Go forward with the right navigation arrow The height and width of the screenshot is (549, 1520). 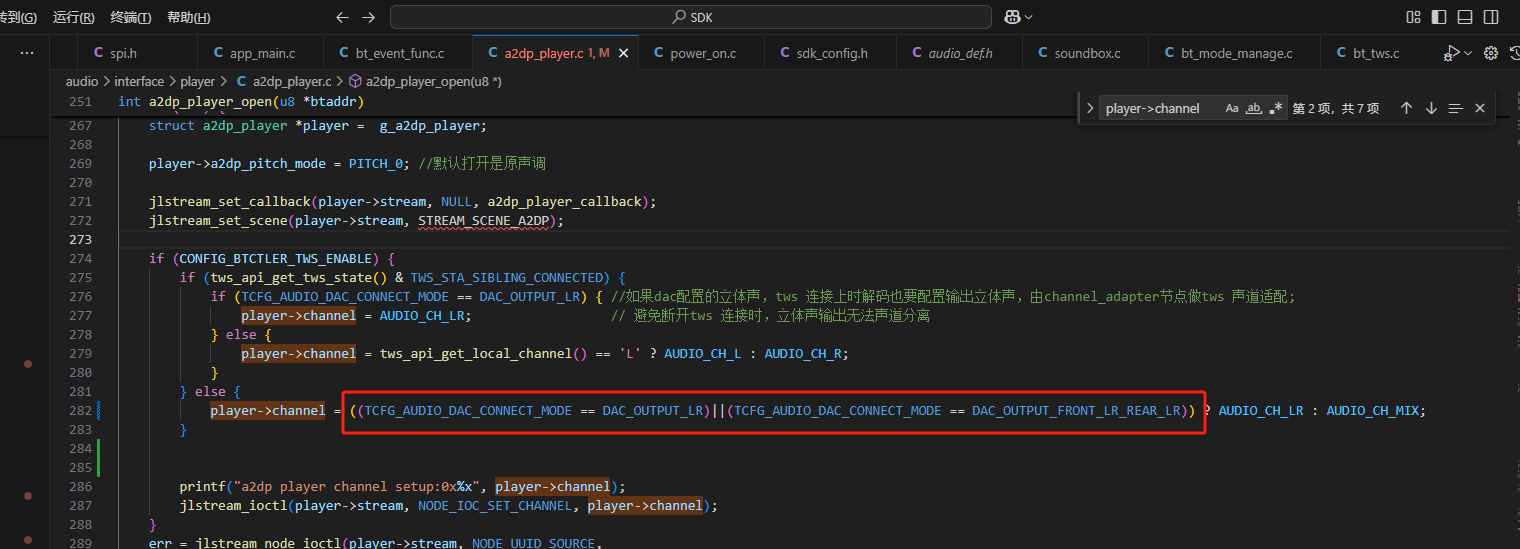point(369,17)
